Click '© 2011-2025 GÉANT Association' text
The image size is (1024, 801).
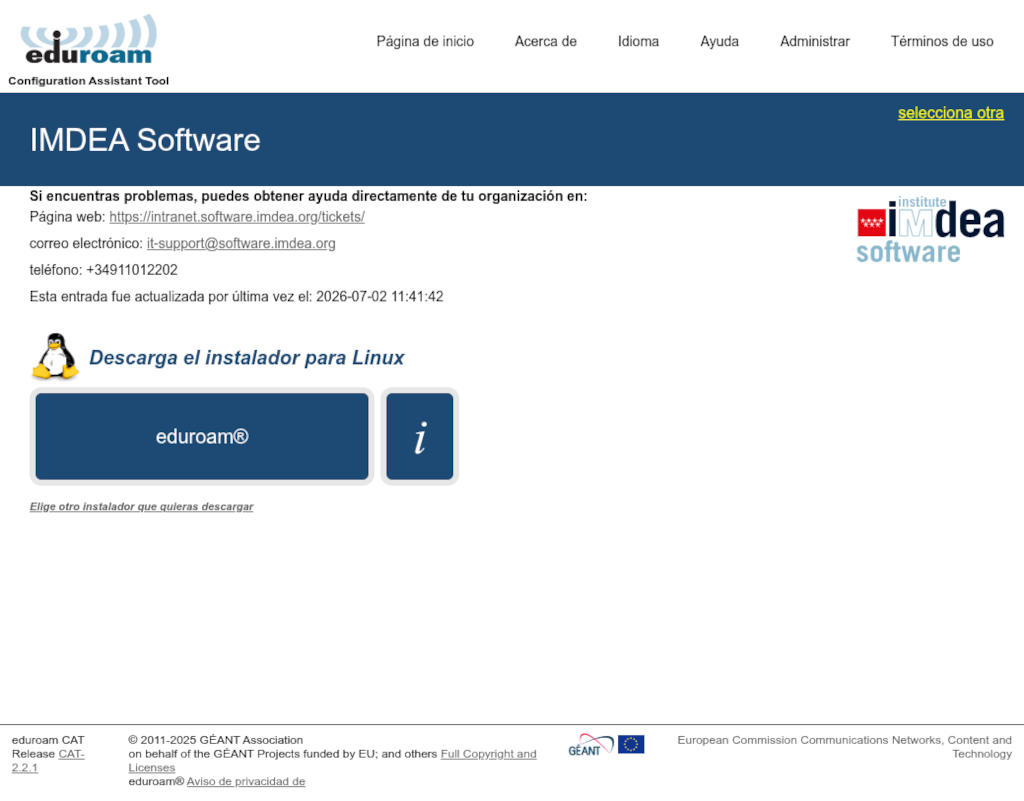tap(216, 740)
